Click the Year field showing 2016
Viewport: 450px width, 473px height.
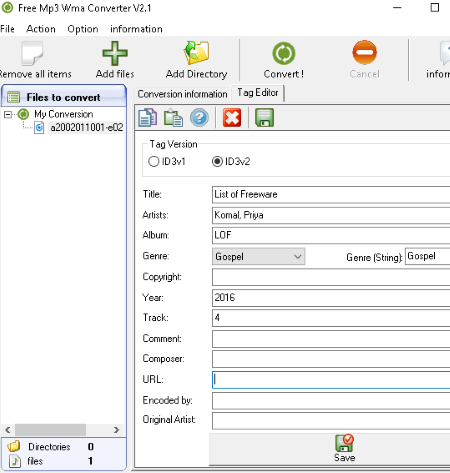tap(331, 298)
